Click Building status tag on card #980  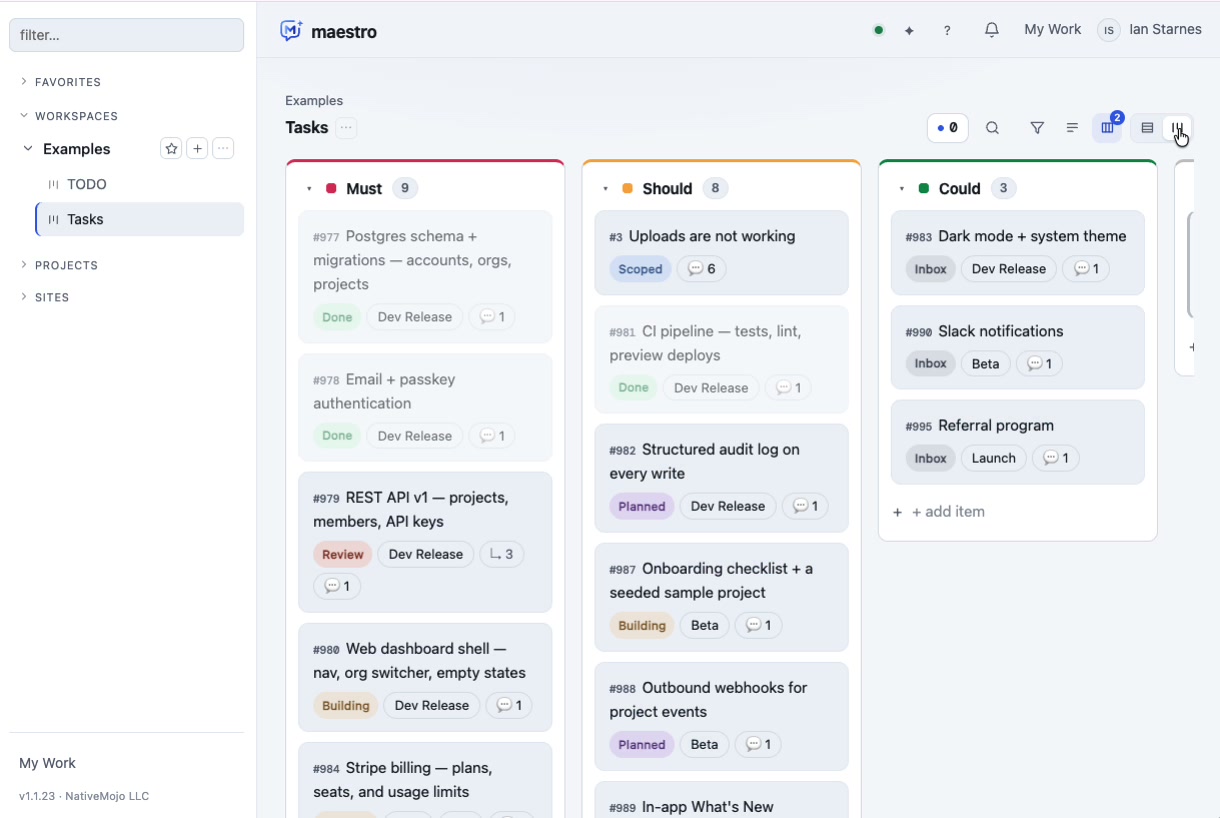click(346, 705)
